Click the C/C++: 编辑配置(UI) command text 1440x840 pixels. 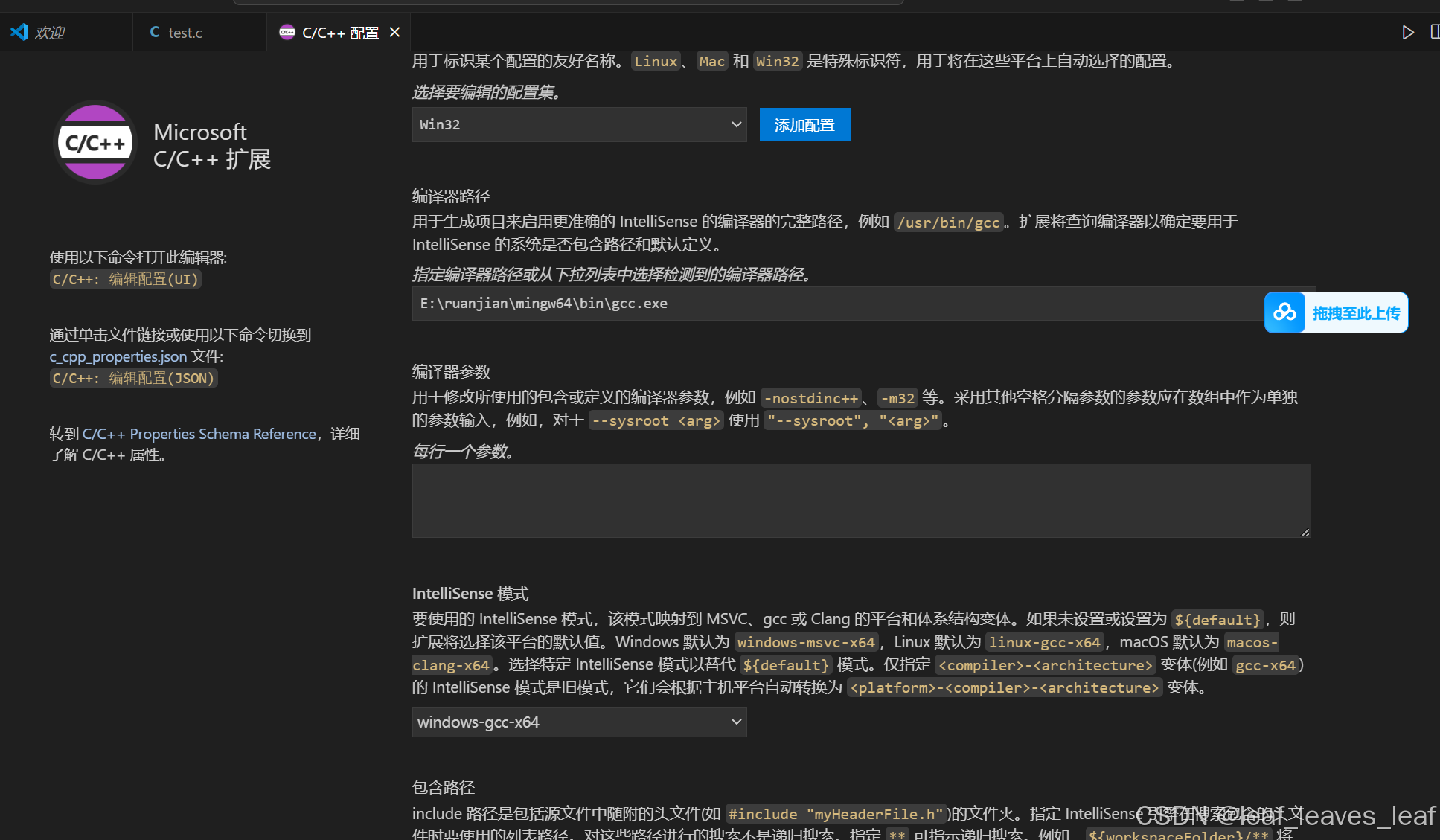click(126, 279)
